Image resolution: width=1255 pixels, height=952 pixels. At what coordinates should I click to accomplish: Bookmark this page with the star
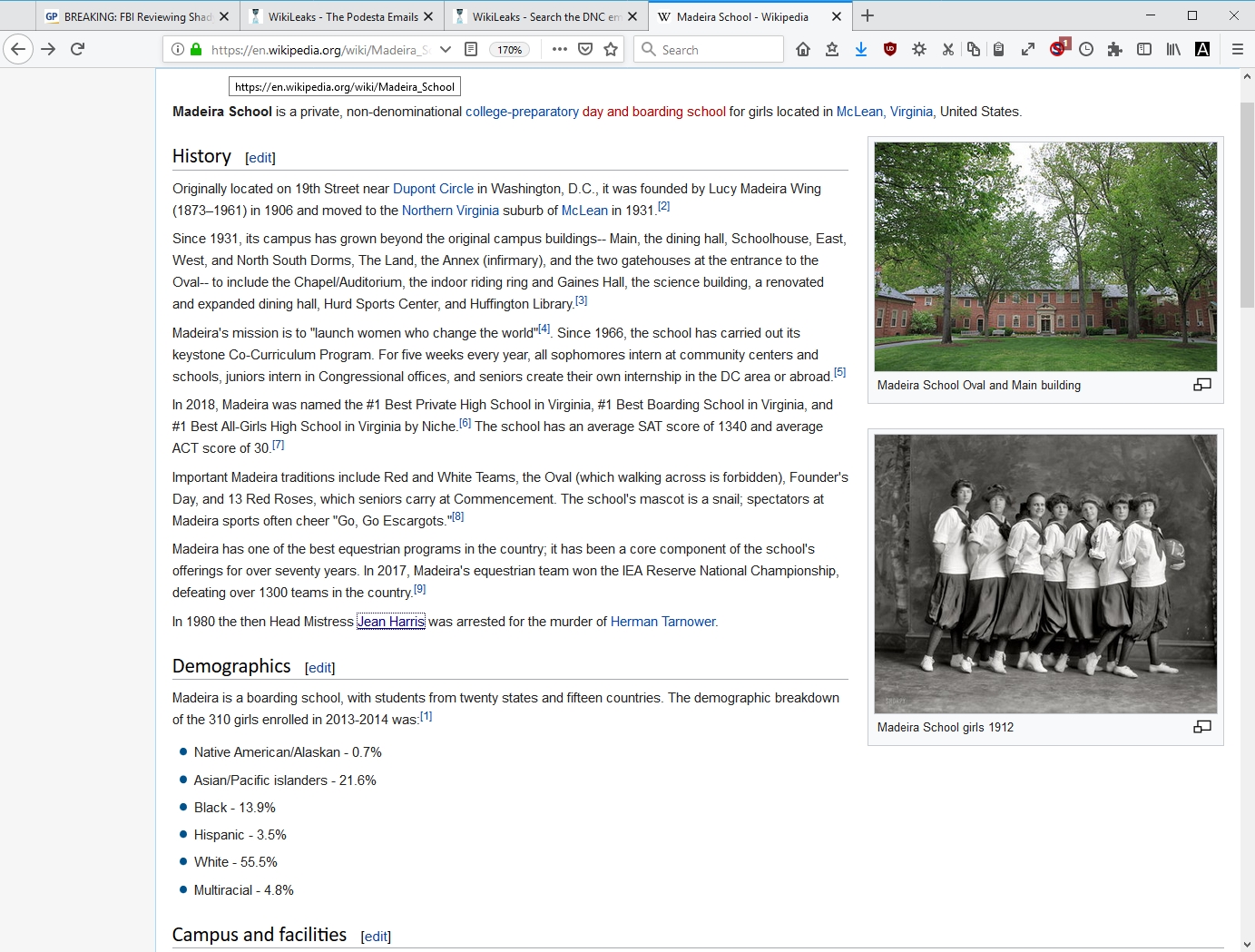[x=611, y=49]
